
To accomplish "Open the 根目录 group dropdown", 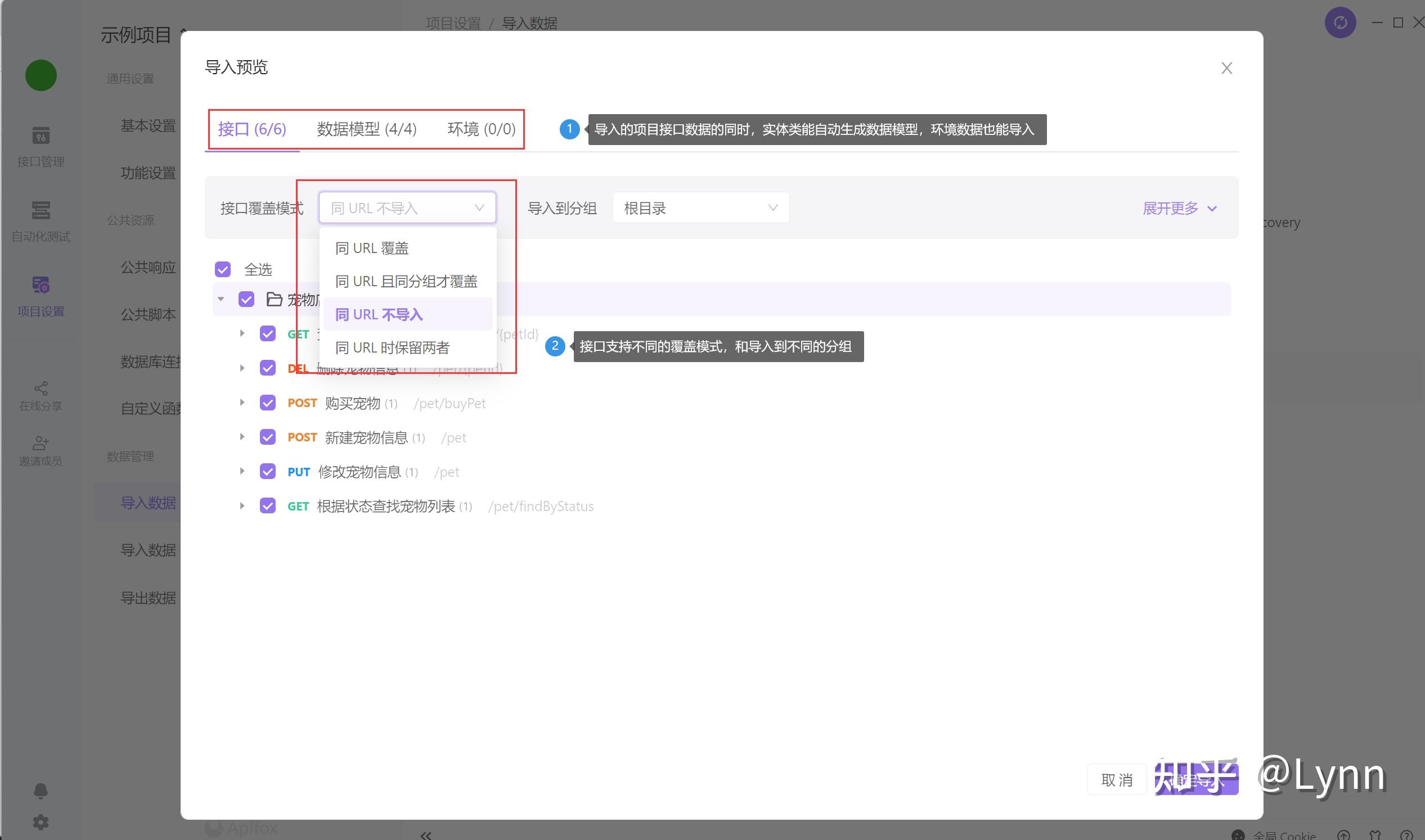I will coord(700,207).
